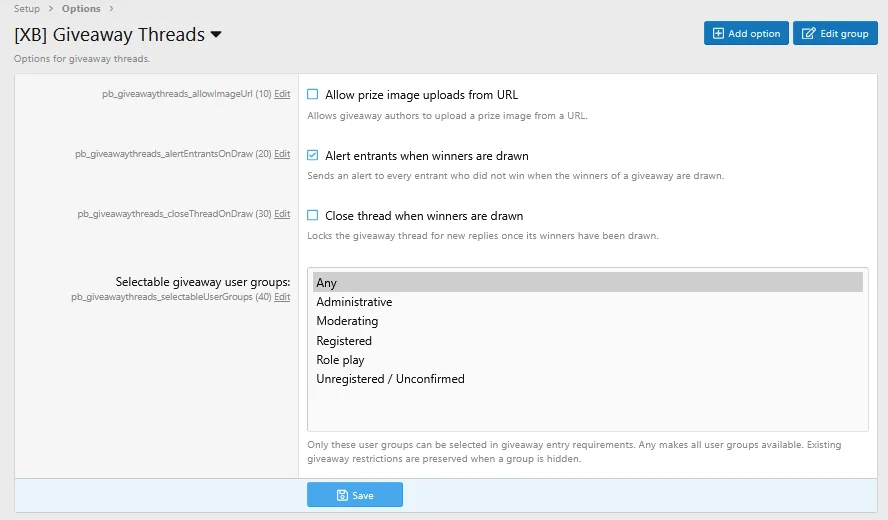The width and height of the screenshot is (888, 520).
Task: Click the hint 'Allows giveaway authors to upload a prize image'
Action: tap(447, 116)
